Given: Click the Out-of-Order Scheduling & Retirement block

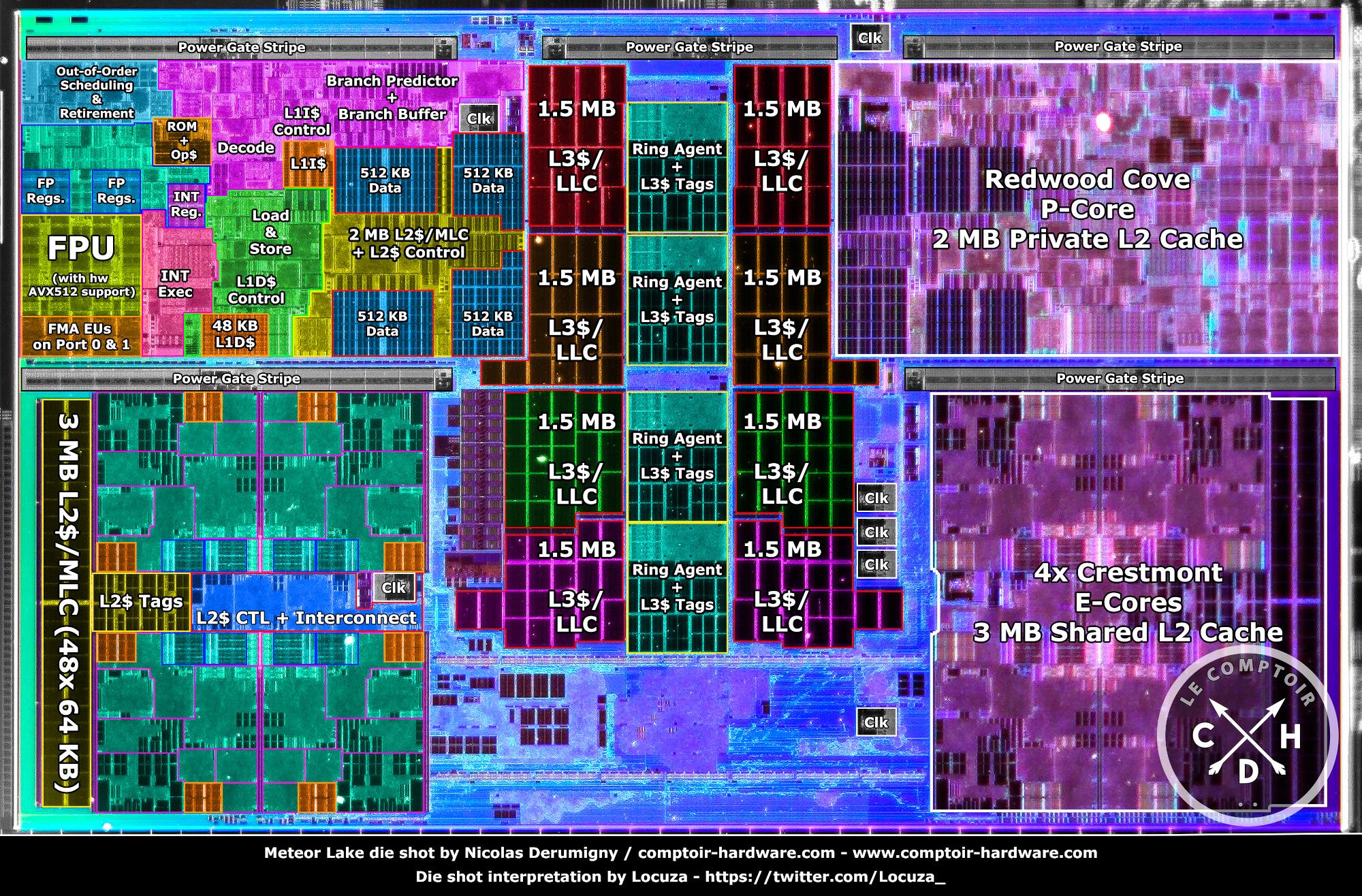Looking at the screenshot, I should point(96,93).
